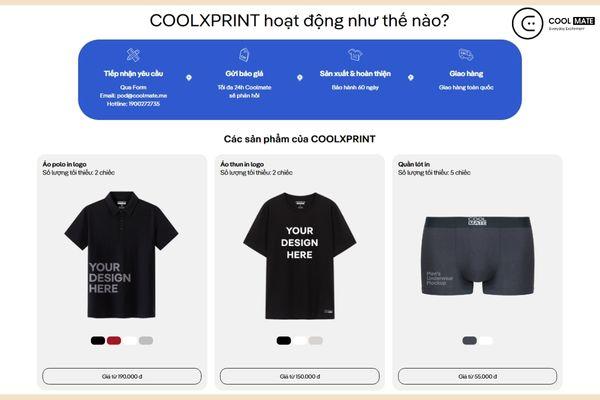Click the step marker after 'Gửi báo giá'
The height and width of the screenshot is (400, 600).
[300, 78]
